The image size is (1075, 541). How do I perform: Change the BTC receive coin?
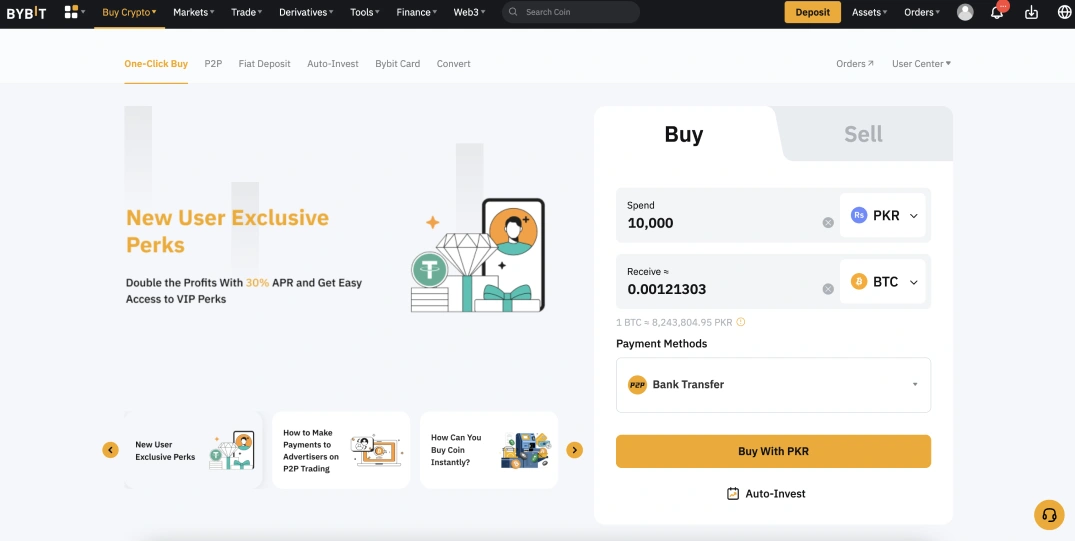click(x=882, y=282)
